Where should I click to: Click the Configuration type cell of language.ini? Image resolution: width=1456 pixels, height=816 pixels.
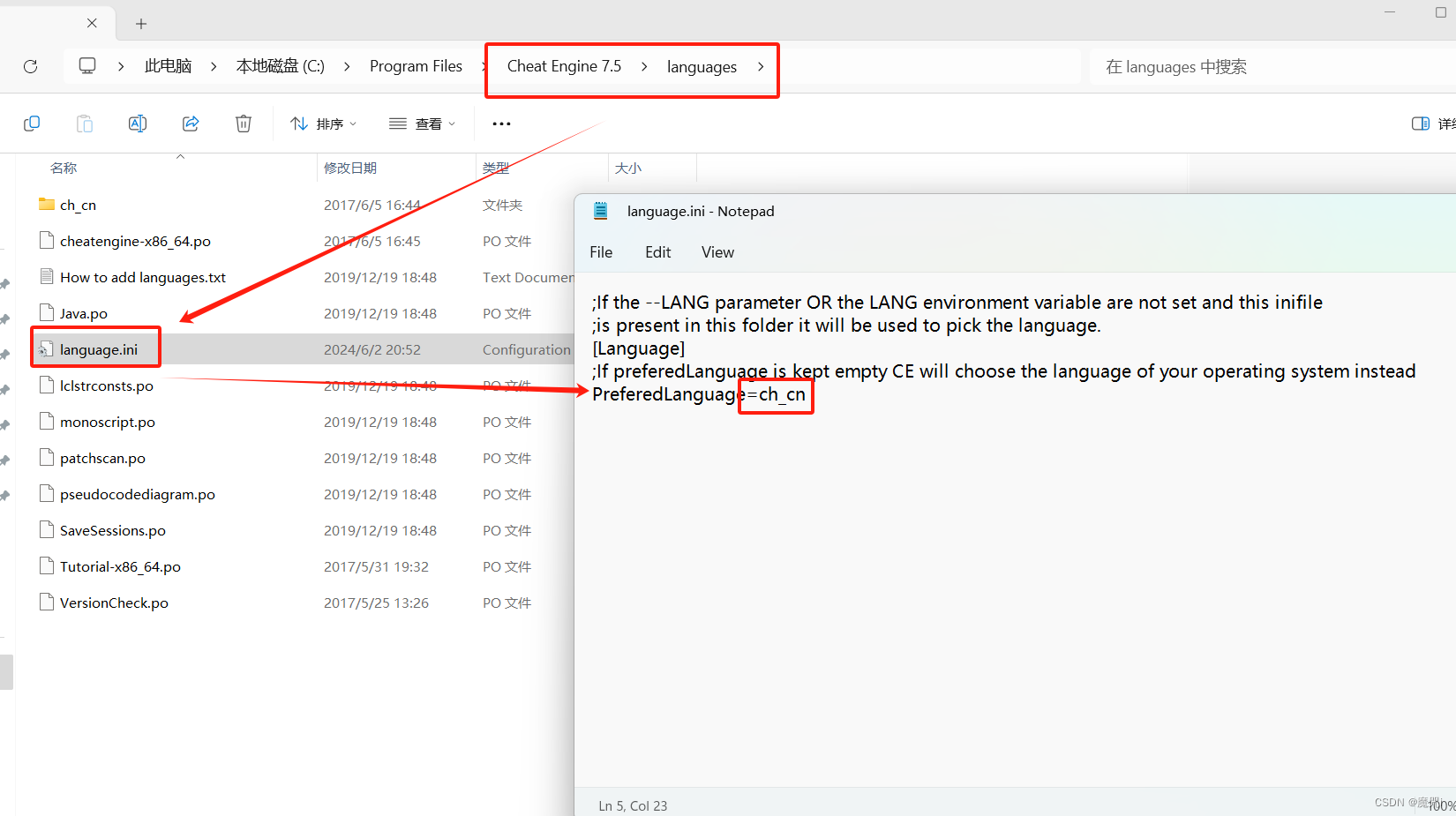527,349
